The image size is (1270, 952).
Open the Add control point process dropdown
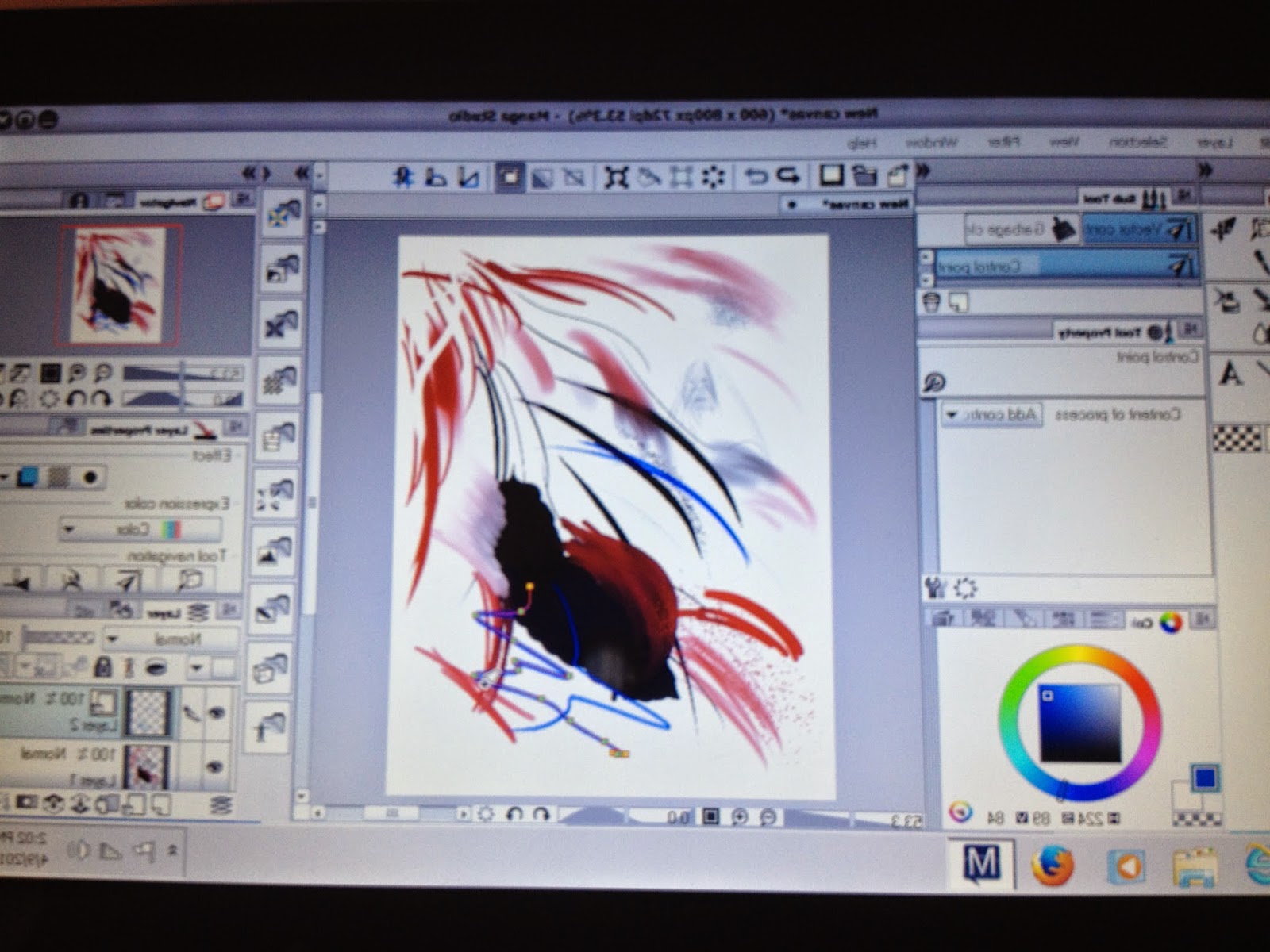(x=992, y=415)
